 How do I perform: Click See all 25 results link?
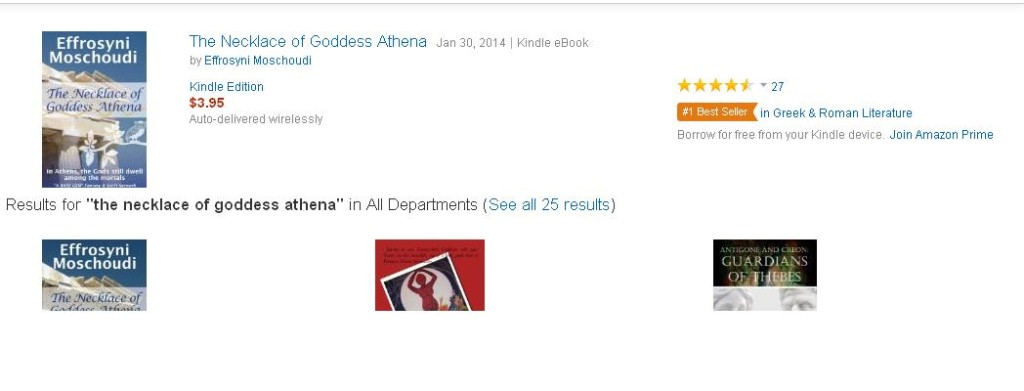[x=549, y=204]
